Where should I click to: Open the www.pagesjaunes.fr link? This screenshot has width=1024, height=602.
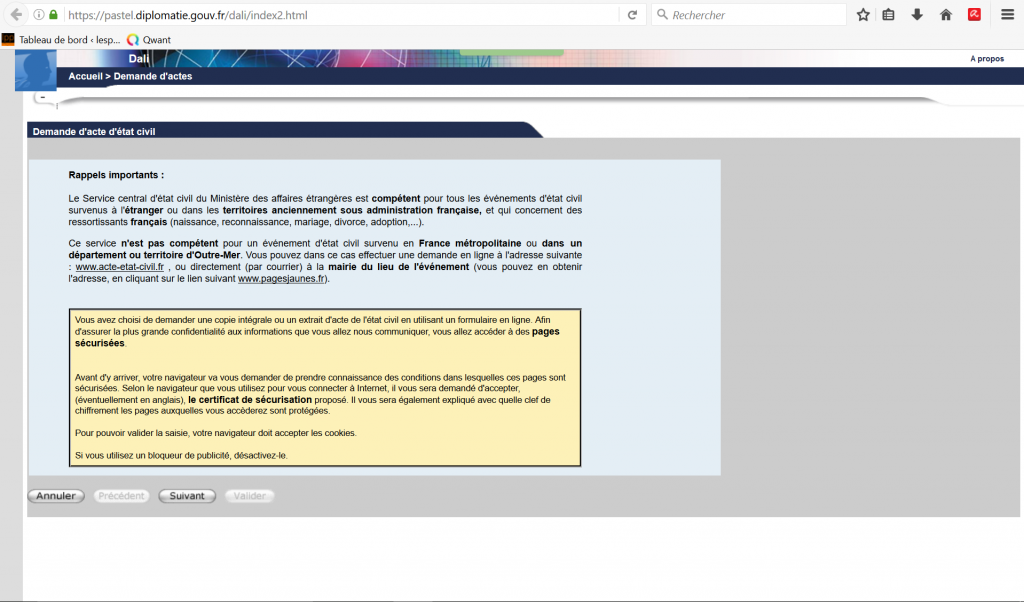[x=281, y=279]
